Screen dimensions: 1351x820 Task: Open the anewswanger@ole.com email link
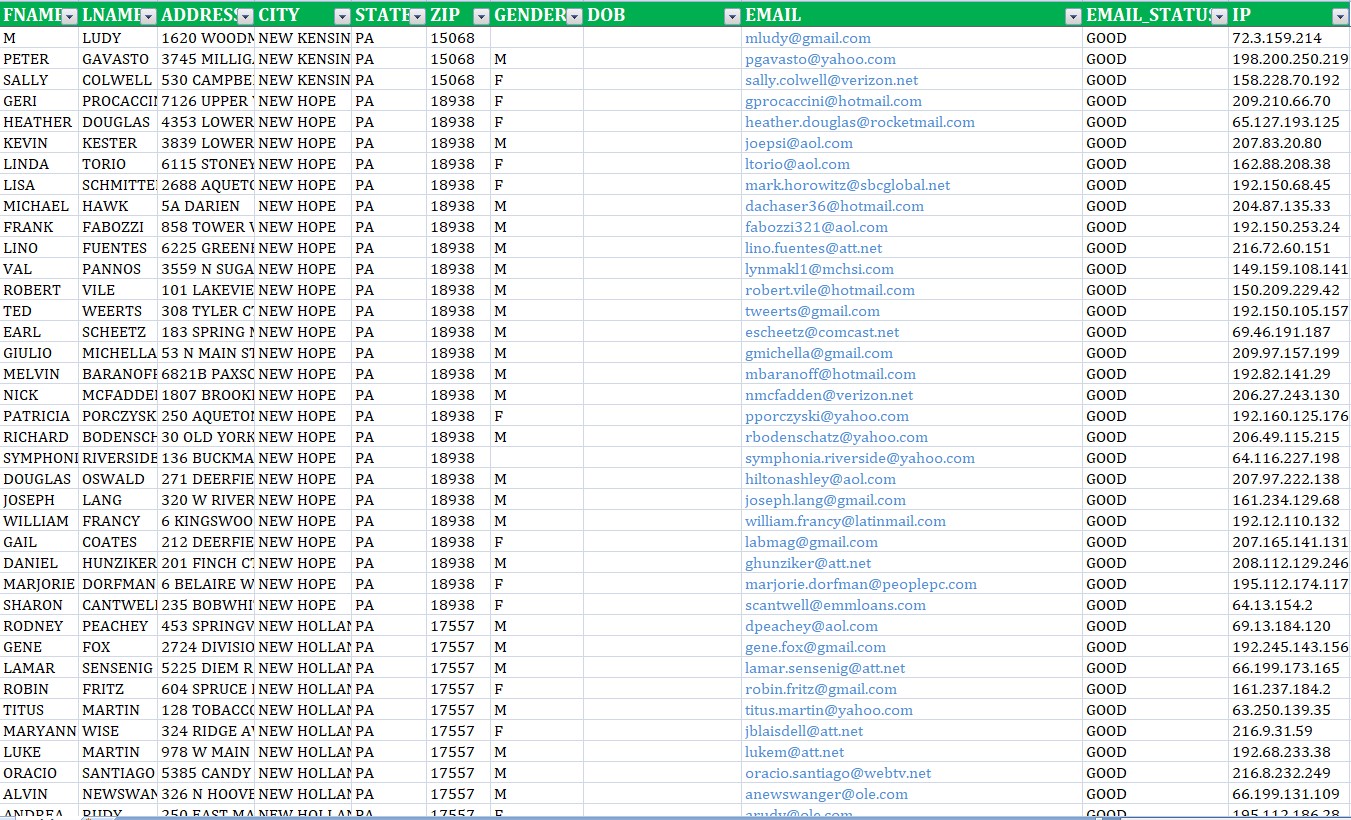pos(827,794)
